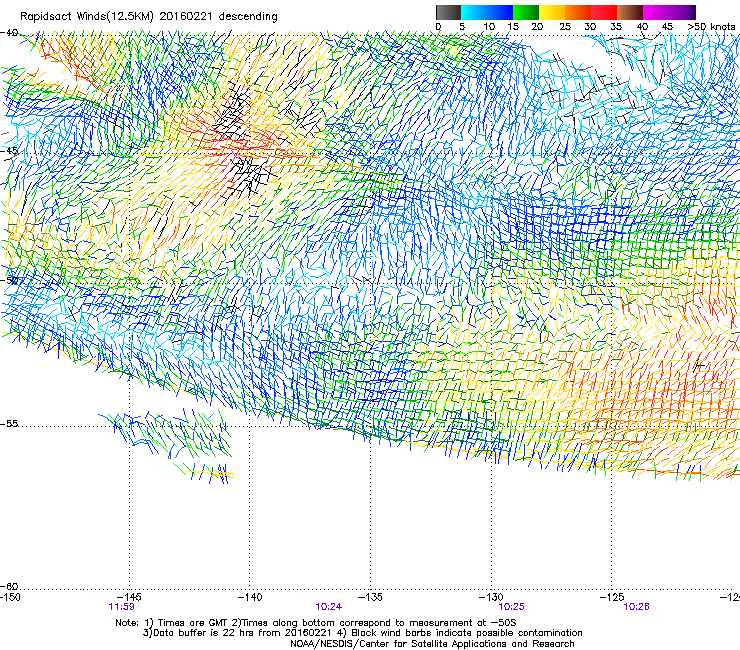This screenshot has height=650, width=740.
Task: Click the dark purple 45-50 knots legend swatch
Action: [682, 12]
